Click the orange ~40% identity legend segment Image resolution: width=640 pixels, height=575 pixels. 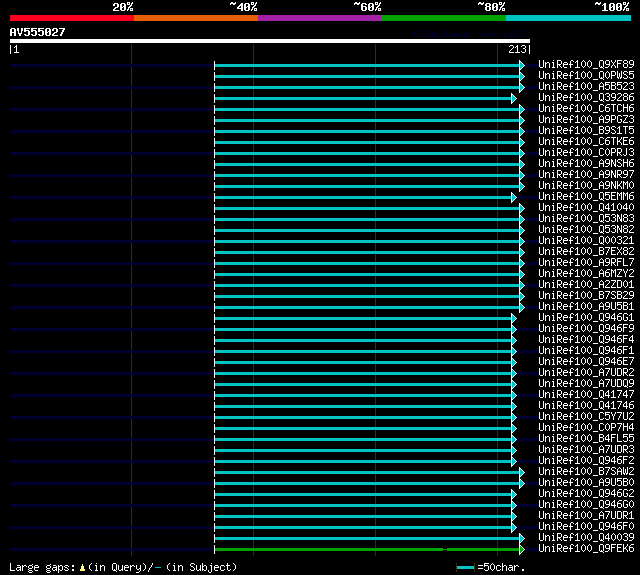point(196,18)
